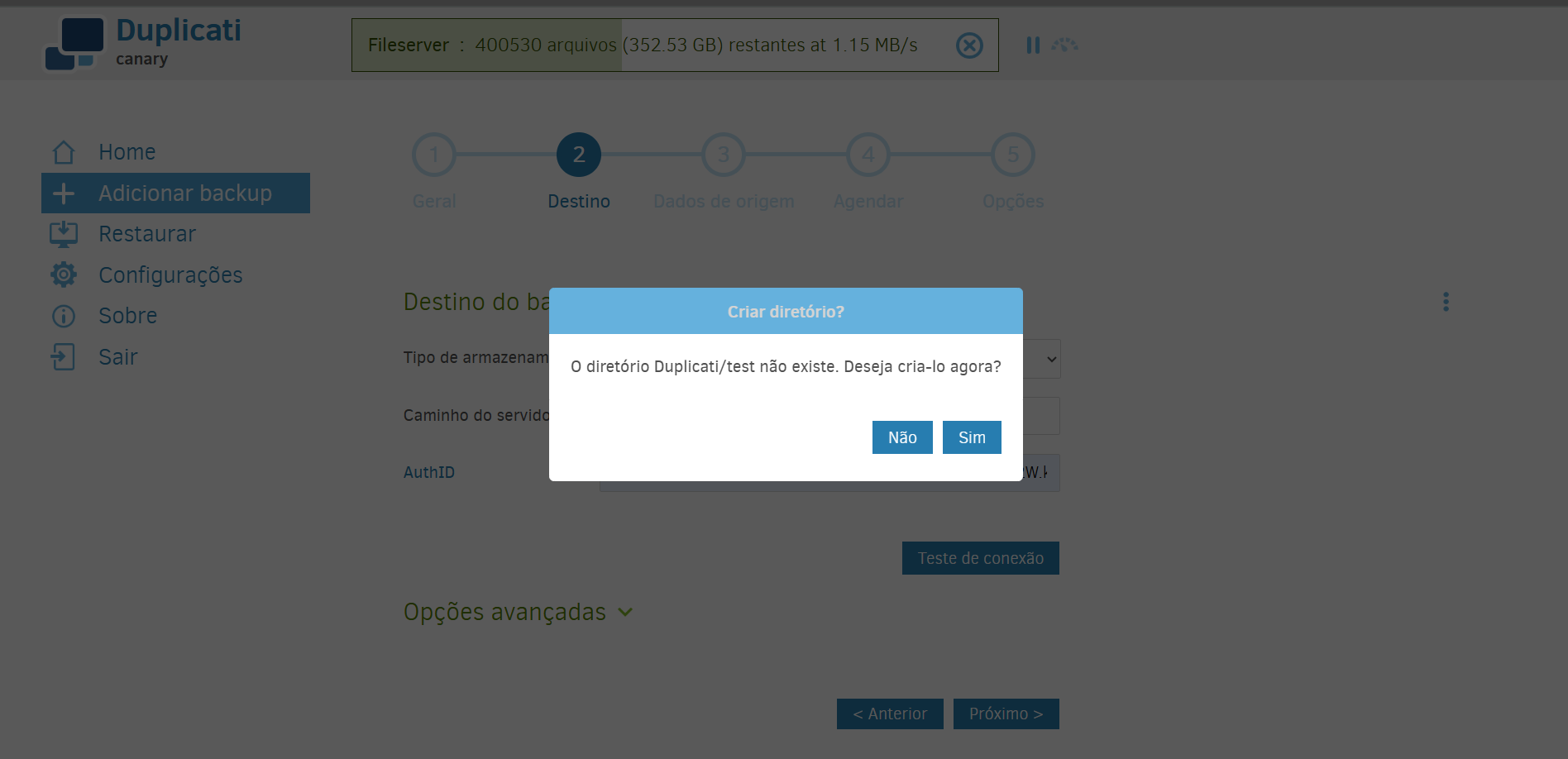Viewport: 1568px width, 759px height.
Task: Open Configurações via gear icon
Action: coord(64,275)
